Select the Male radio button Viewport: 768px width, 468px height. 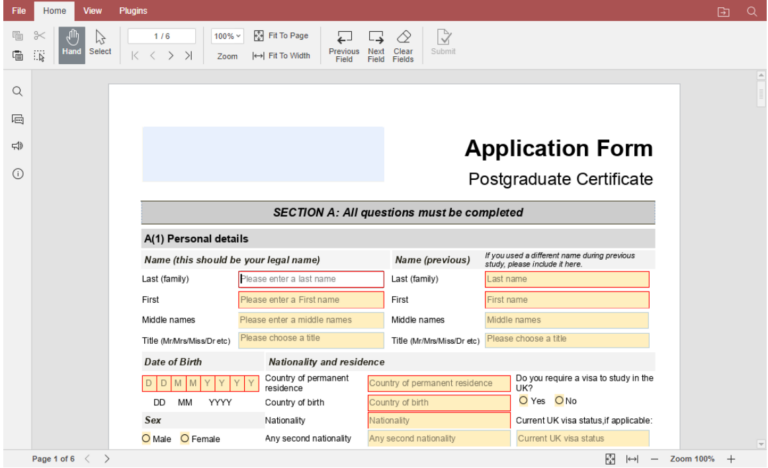pyautogui.click(x=147, y=438)
